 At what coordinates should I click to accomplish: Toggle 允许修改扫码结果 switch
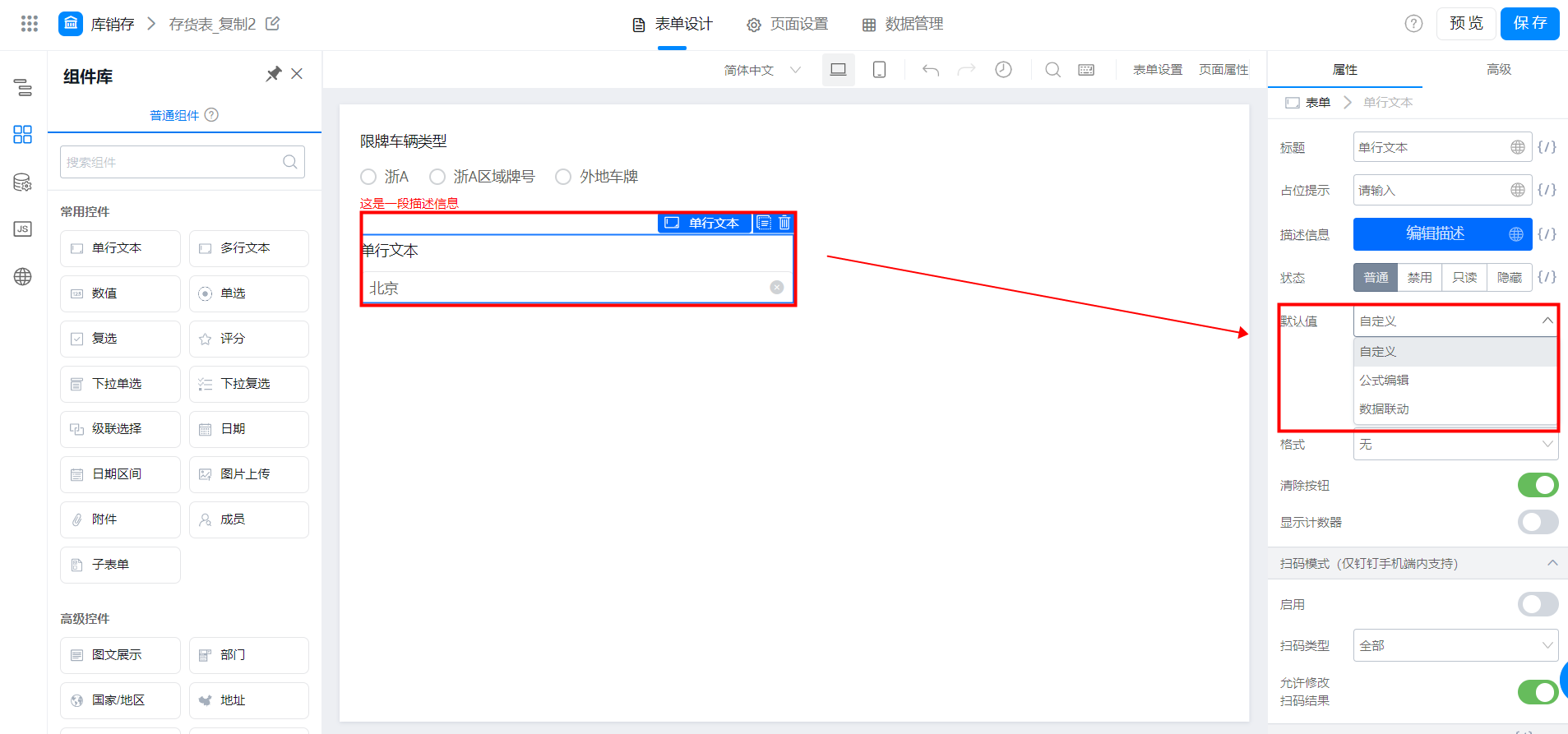point(1538,691)
